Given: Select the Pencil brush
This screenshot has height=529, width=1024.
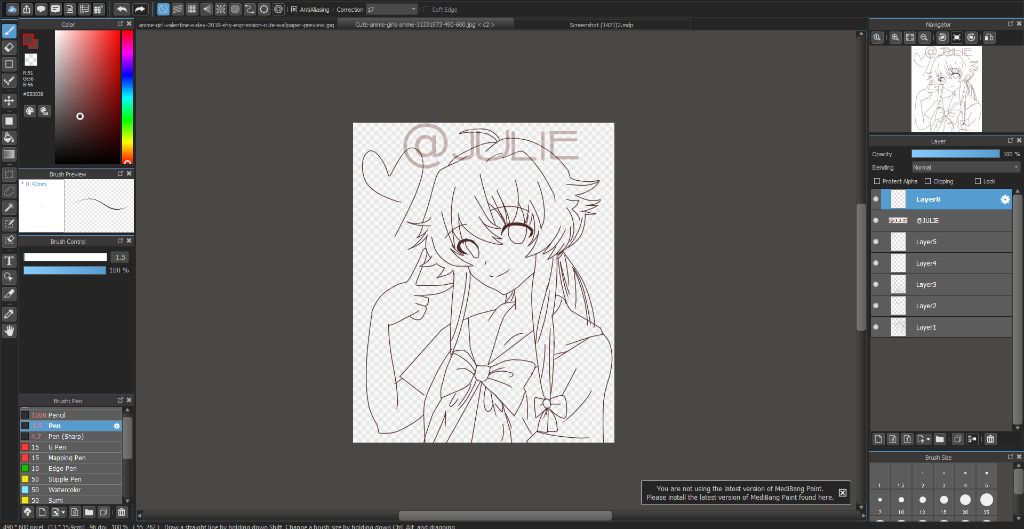Looking at the screenshot, I should click(71, 415).
